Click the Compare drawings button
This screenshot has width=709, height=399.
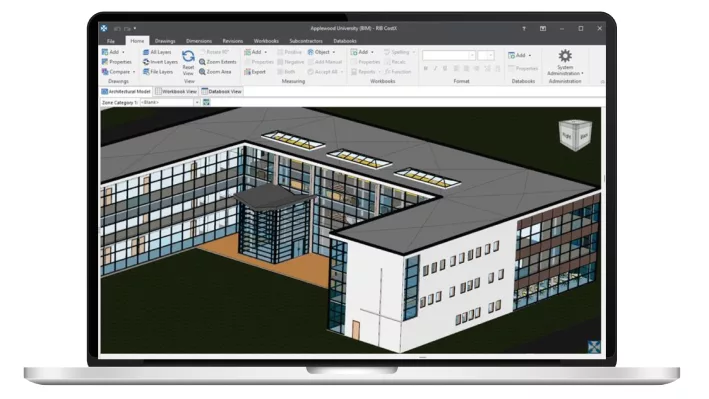pos(116,72)
